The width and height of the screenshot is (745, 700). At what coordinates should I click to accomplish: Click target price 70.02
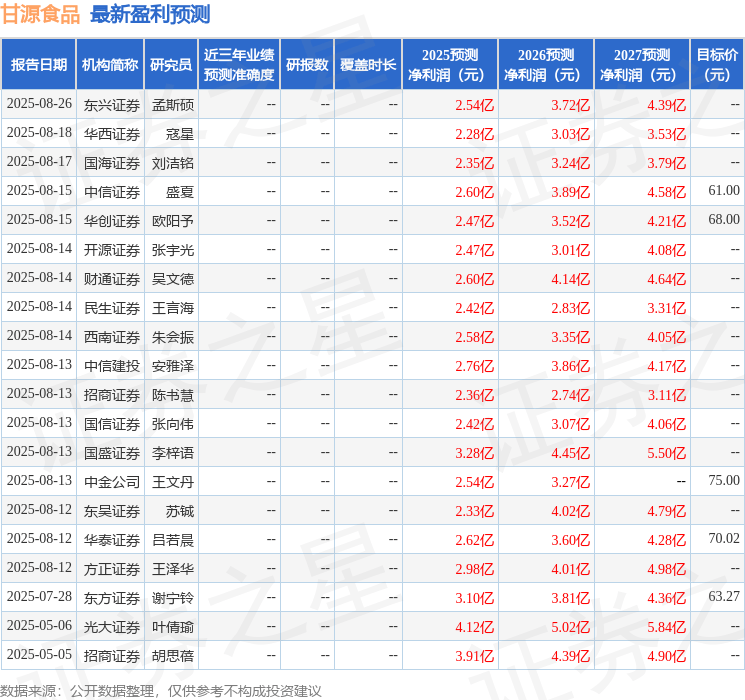click(x=724, y=538)
